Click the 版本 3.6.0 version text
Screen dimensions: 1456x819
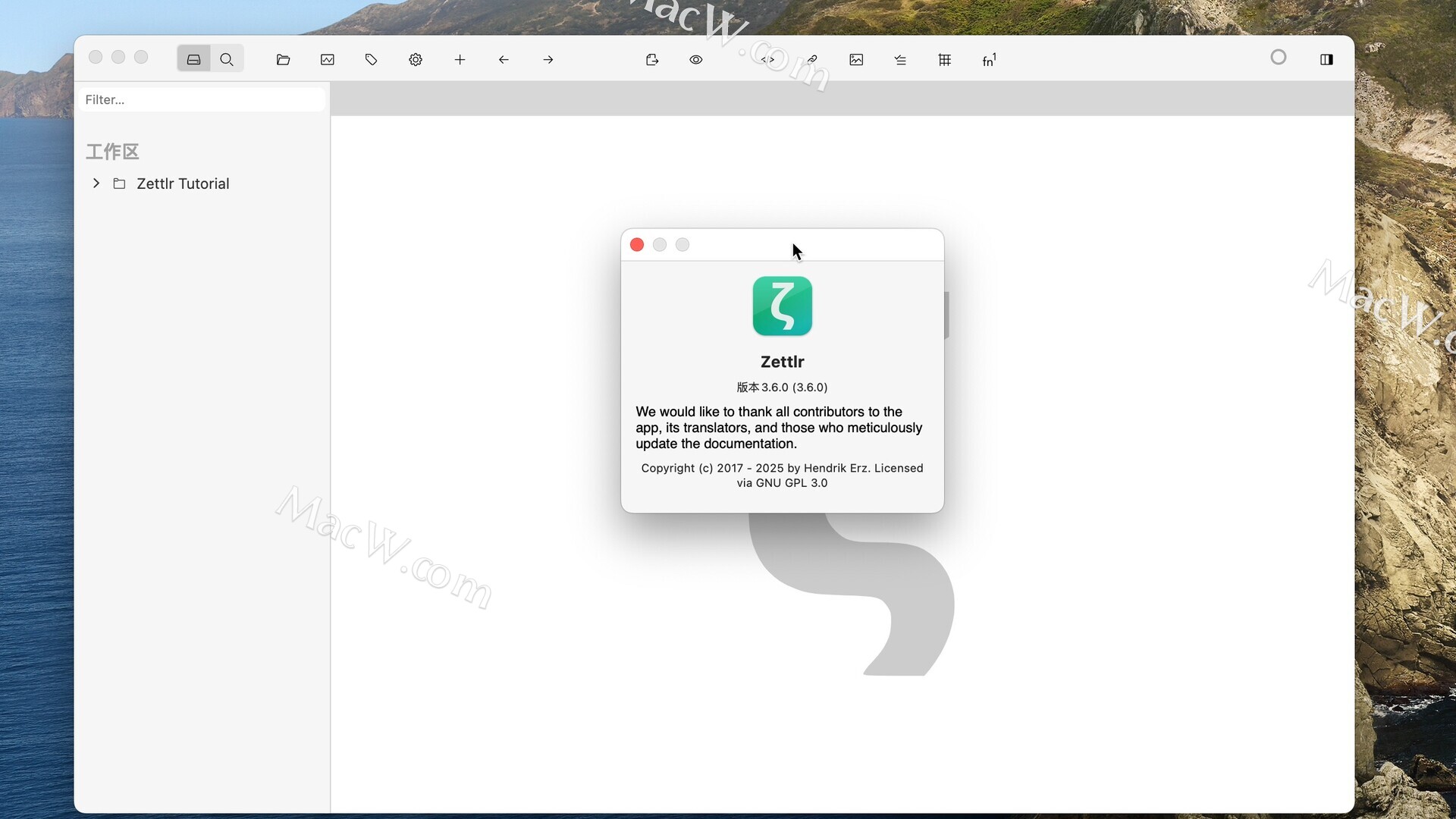point(782,387)
